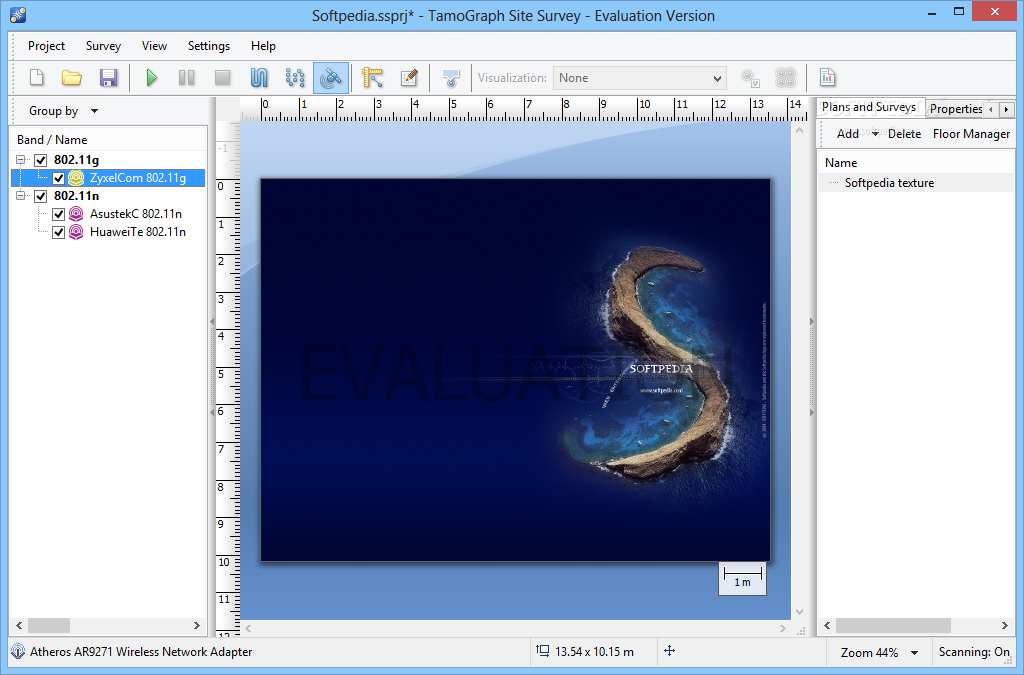Click the Band / Name column header
This screenshot has width=1024, height=675.
[x=108, y=140]
